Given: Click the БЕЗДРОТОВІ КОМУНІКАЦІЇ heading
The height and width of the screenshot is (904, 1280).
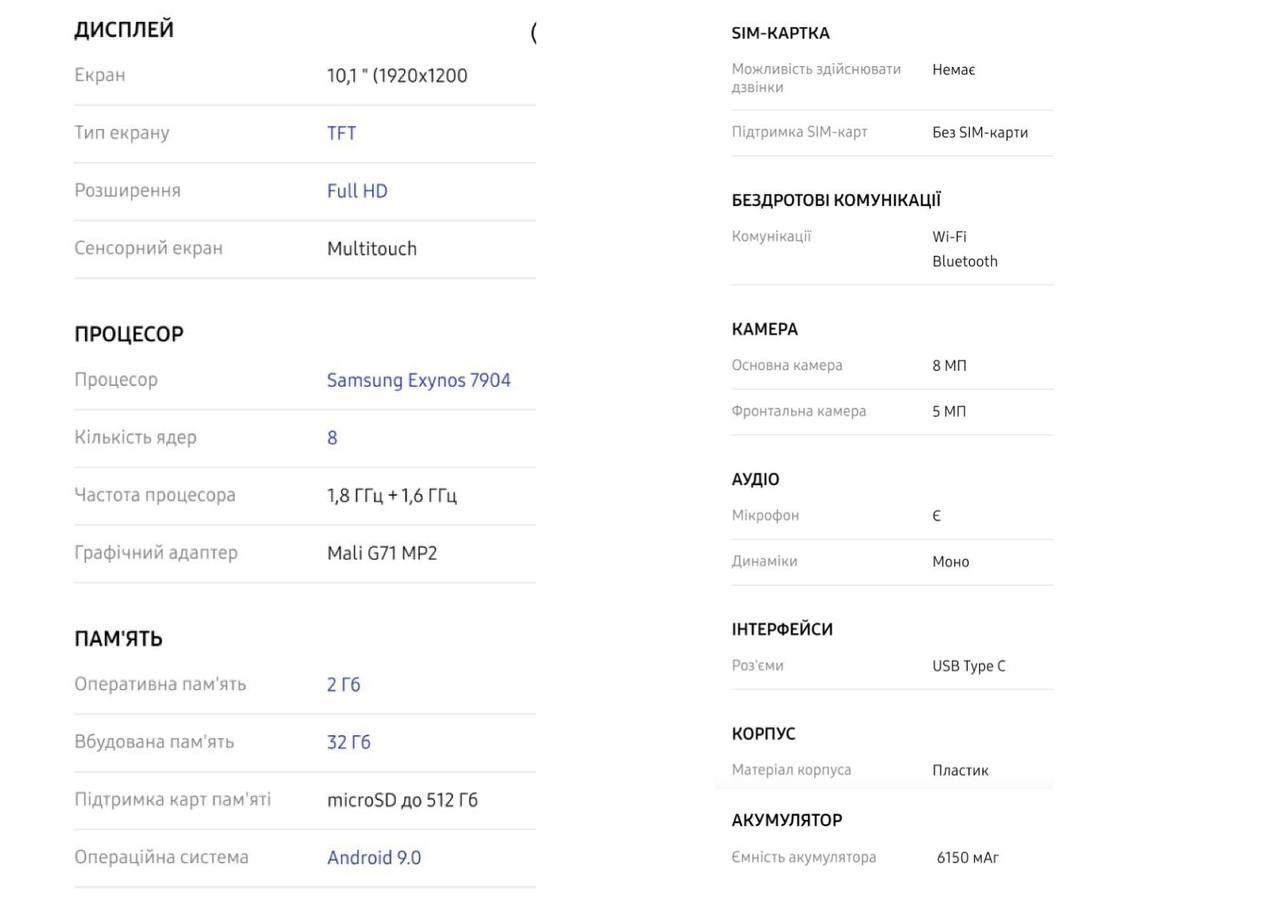Looking at the screenshot, I should point(835,200).
